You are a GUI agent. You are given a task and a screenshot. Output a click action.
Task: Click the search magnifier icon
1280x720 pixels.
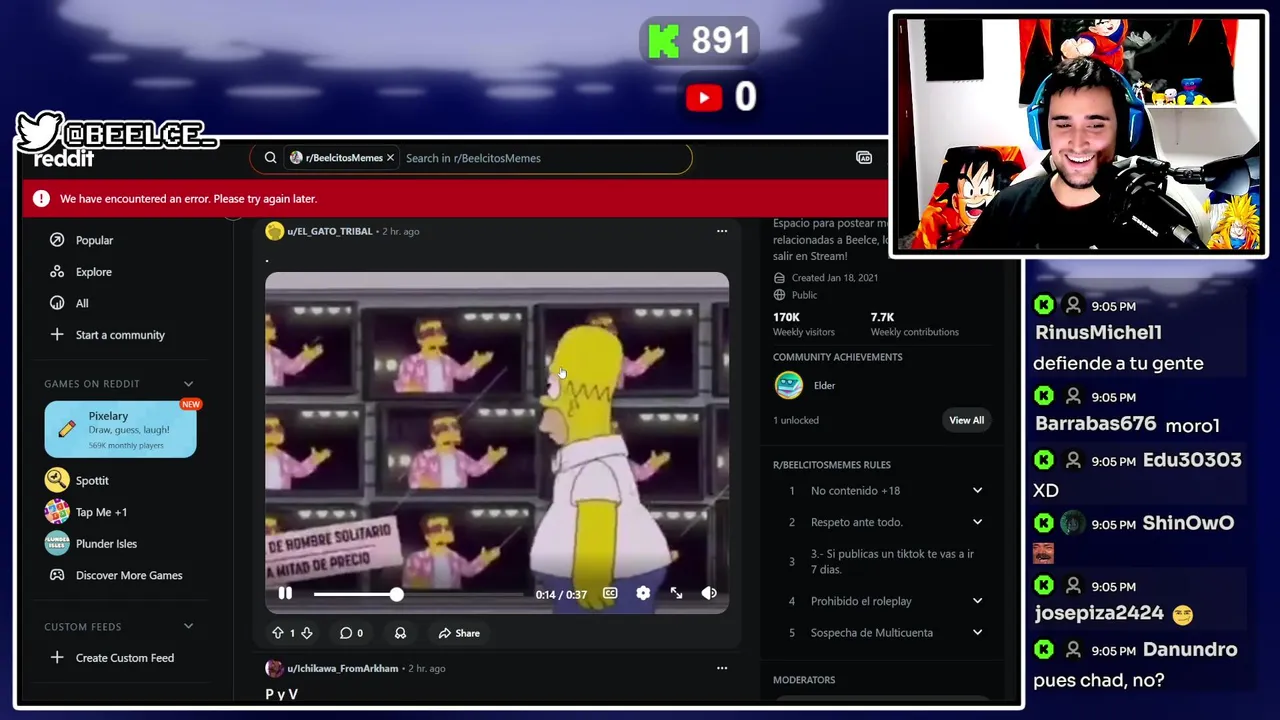270,158
